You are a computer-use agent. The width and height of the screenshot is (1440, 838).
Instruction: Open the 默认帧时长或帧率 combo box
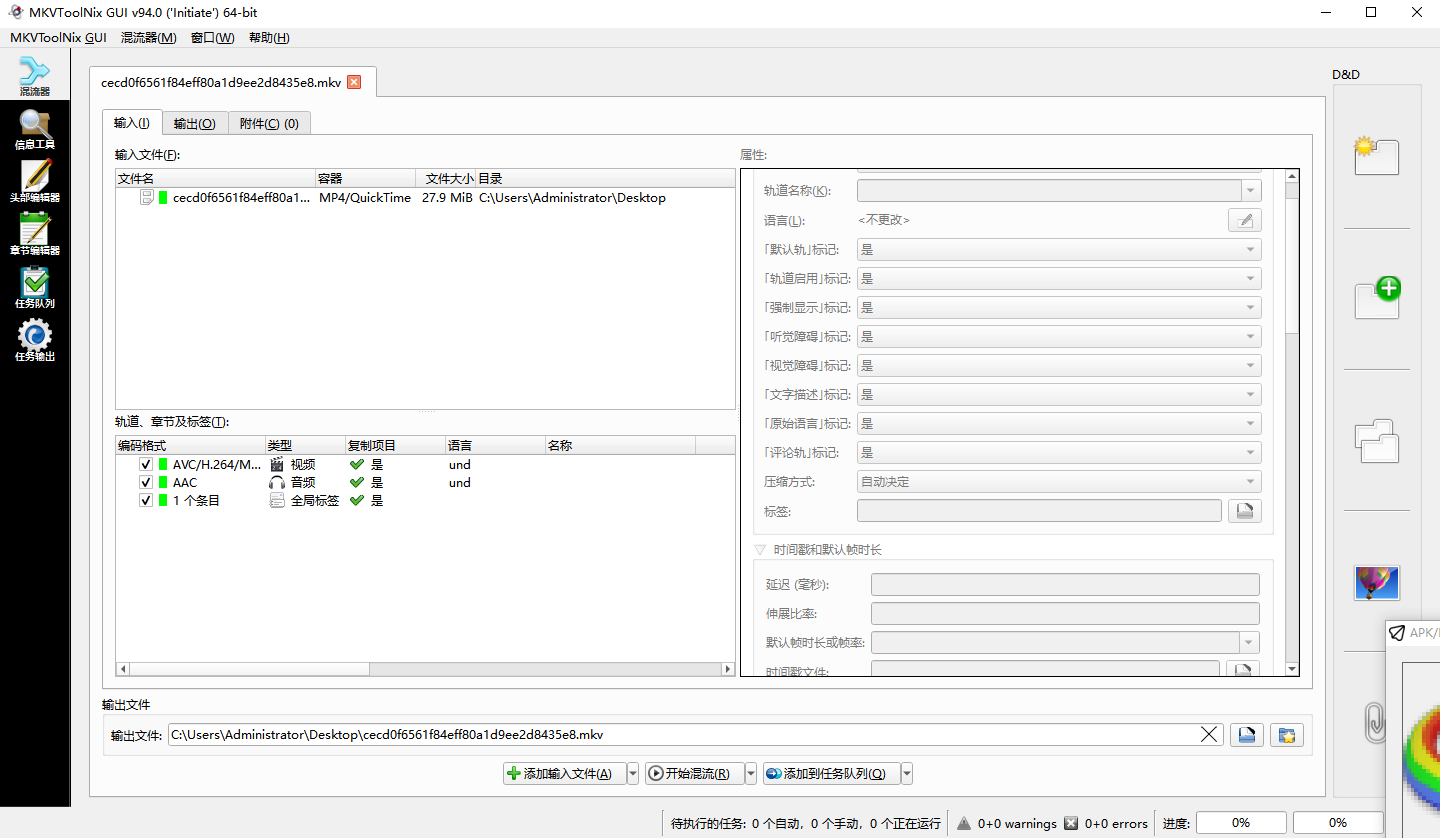1065,643
